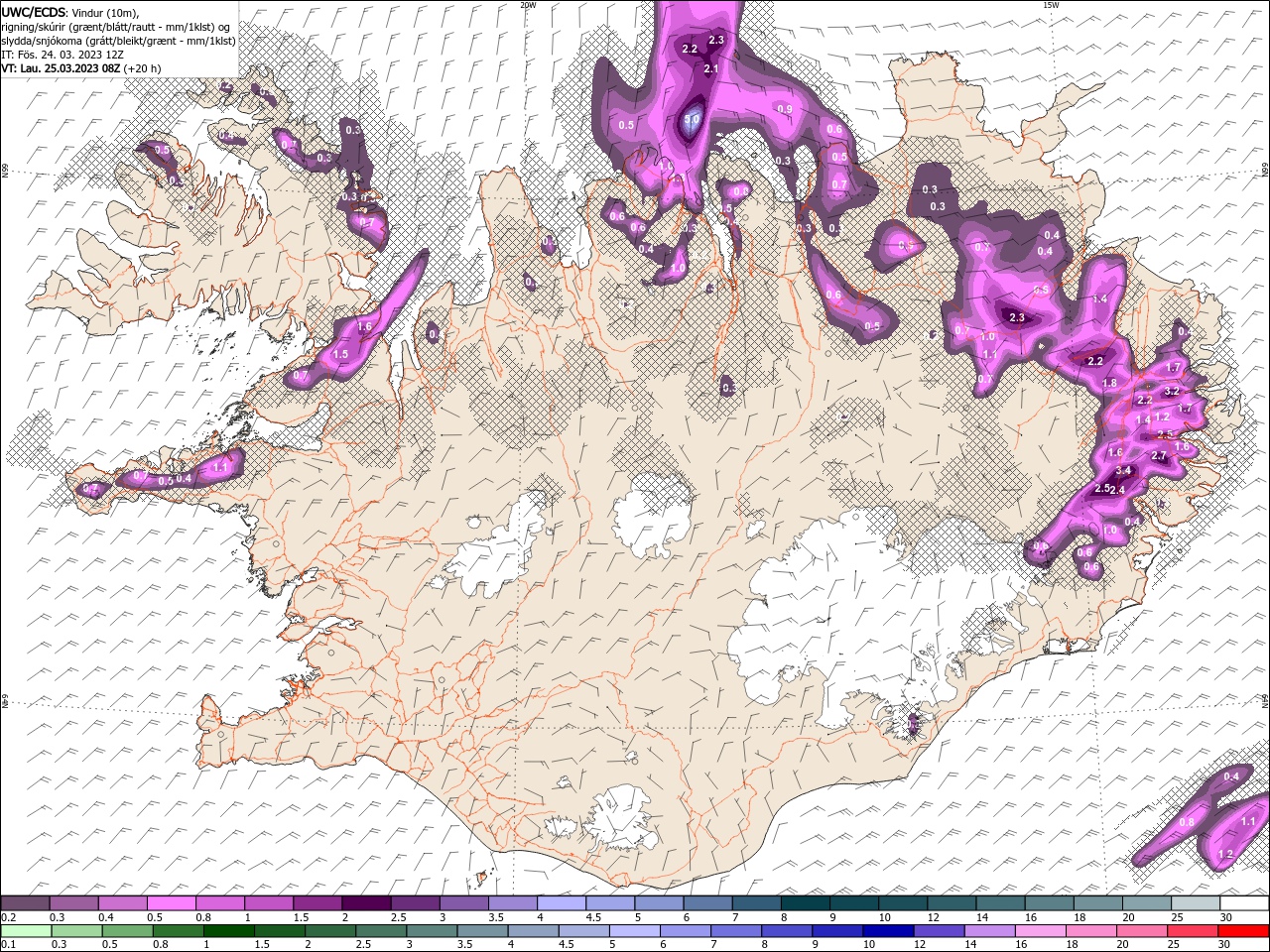Click the 'IT: Fös. 24. 03. 2023 12Z' line

tap(62, 55)
